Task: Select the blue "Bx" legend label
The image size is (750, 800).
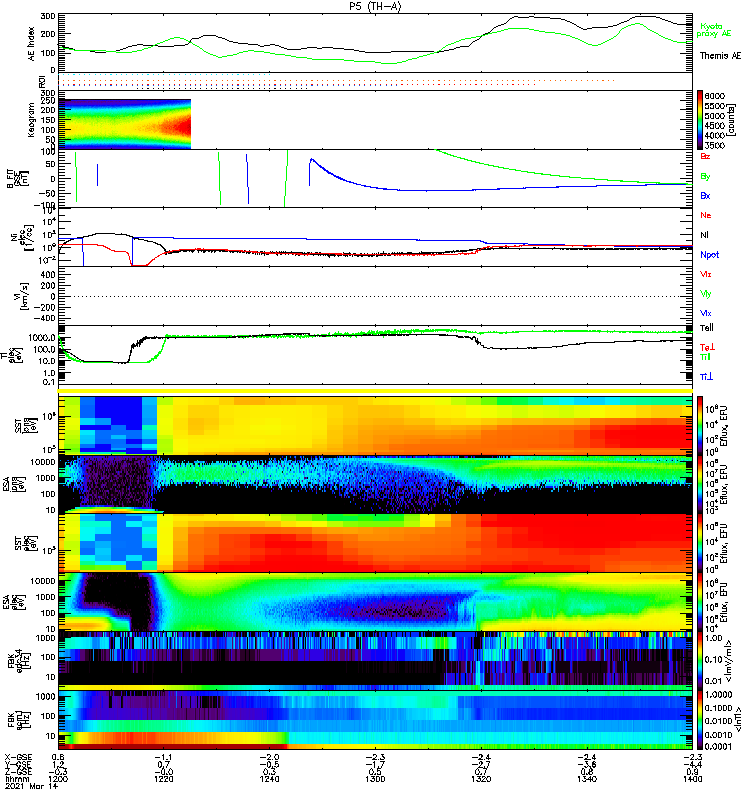Action: click(x=705, y=195)
